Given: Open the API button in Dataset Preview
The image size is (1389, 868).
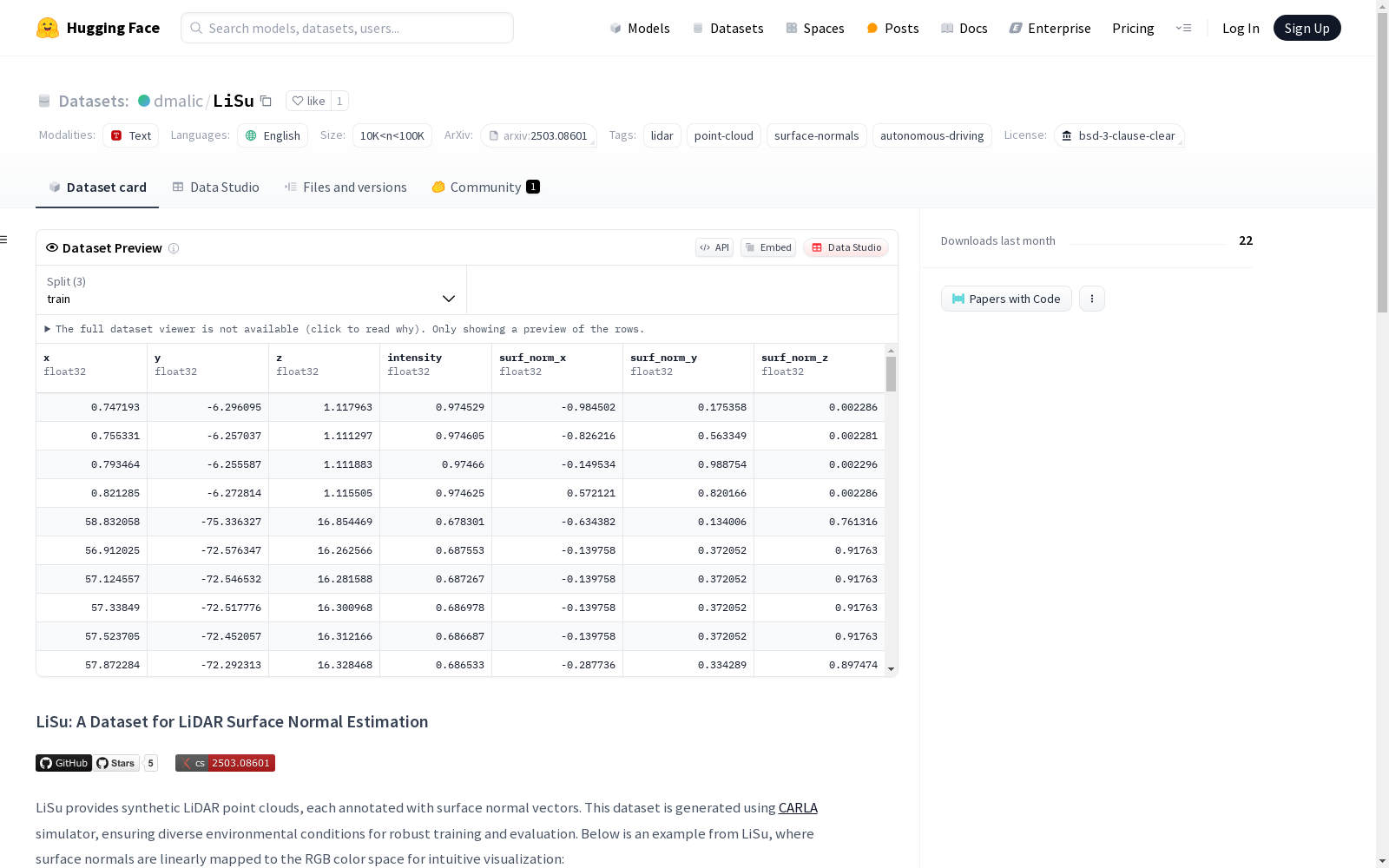Looking at the screenshot, I should point(714,247).
